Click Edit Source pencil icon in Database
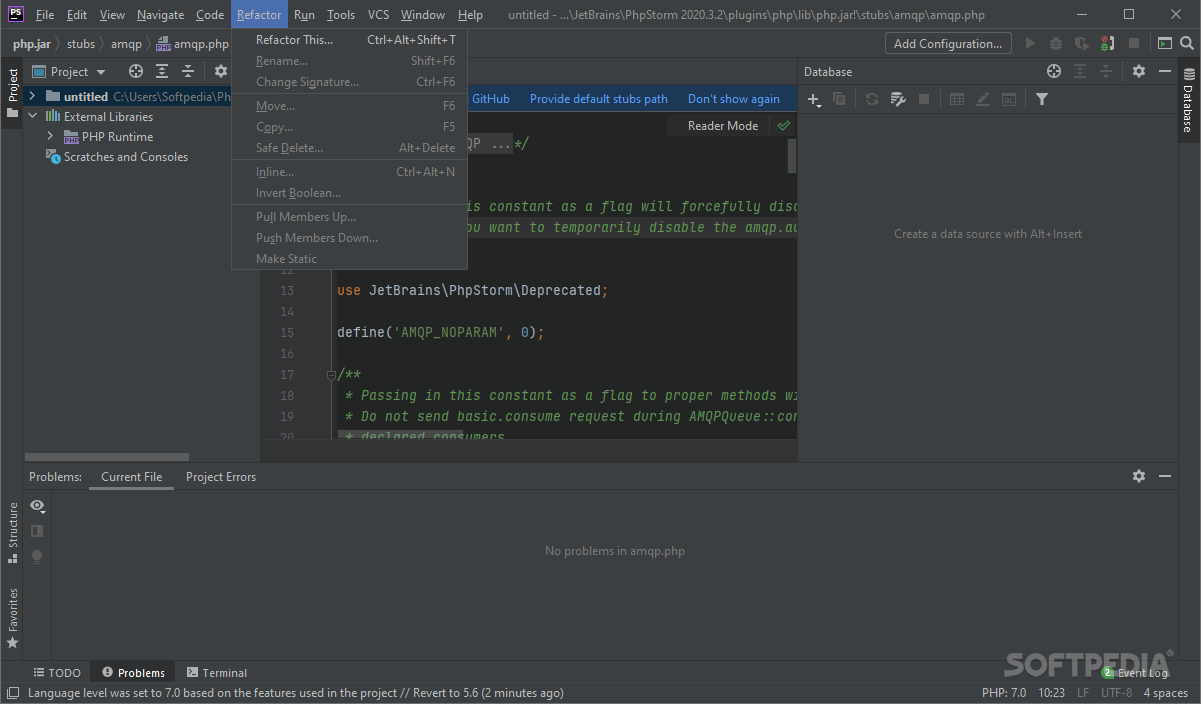The width and height of the screenshot is (1201, 704). (x=983, y=99)
